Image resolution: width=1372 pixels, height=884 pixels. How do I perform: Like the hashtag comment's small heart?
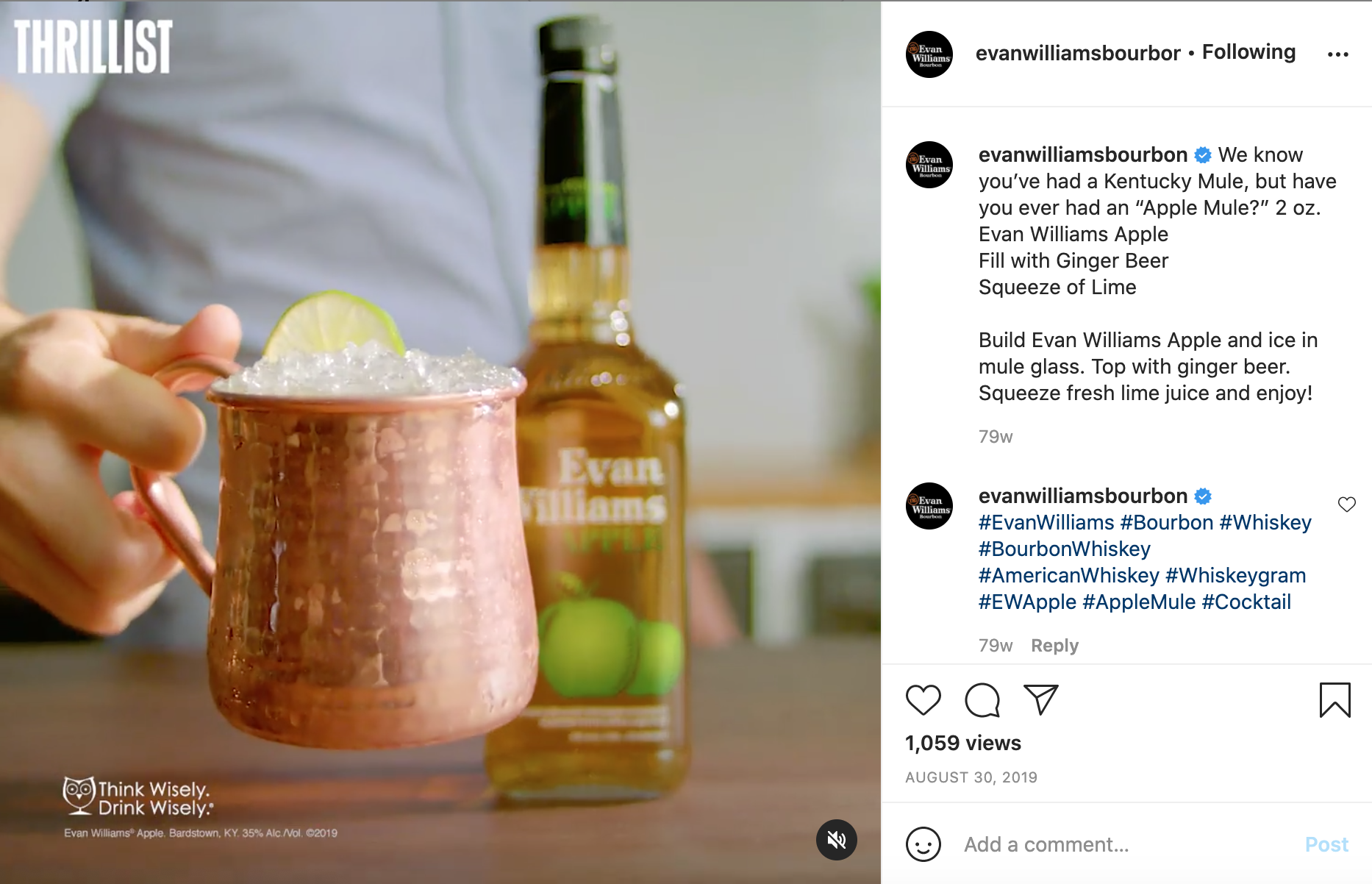point(1346,505)
